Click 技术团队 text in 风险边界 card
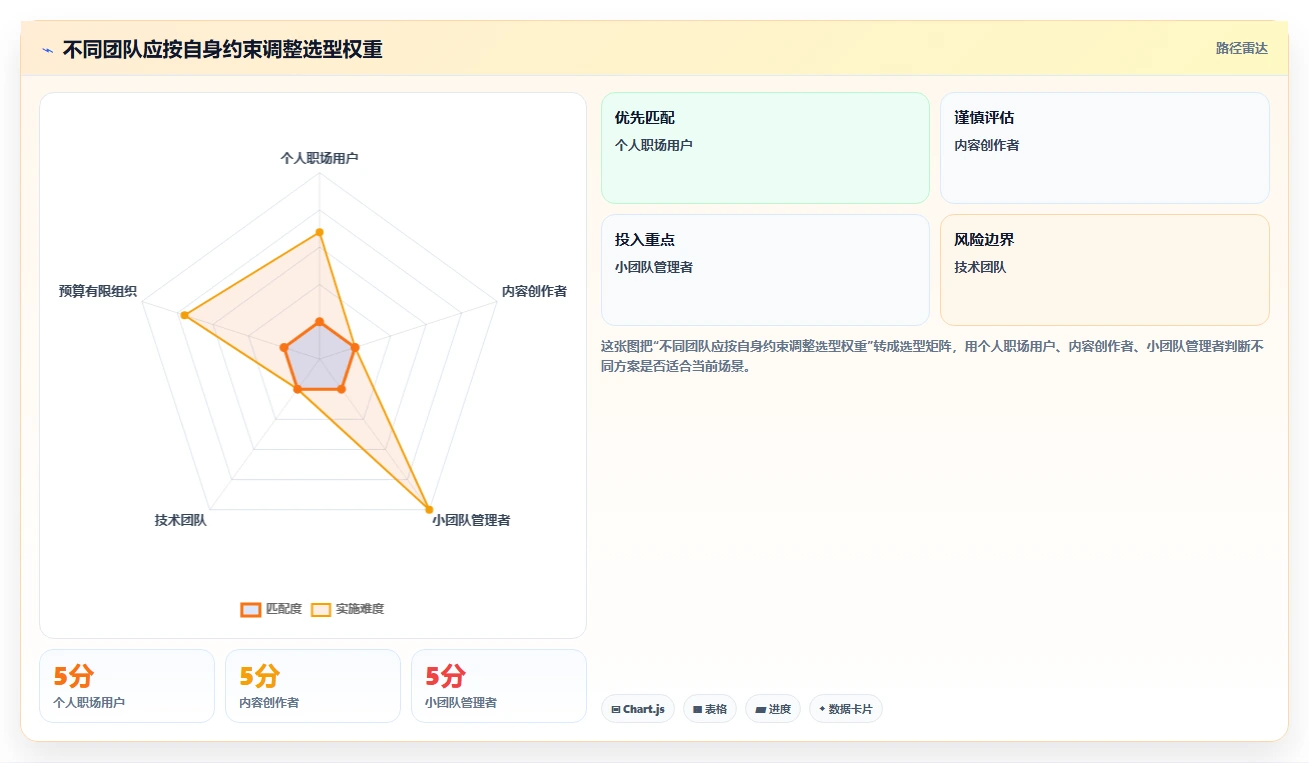The image size is (1309, 763). (981, 267)
